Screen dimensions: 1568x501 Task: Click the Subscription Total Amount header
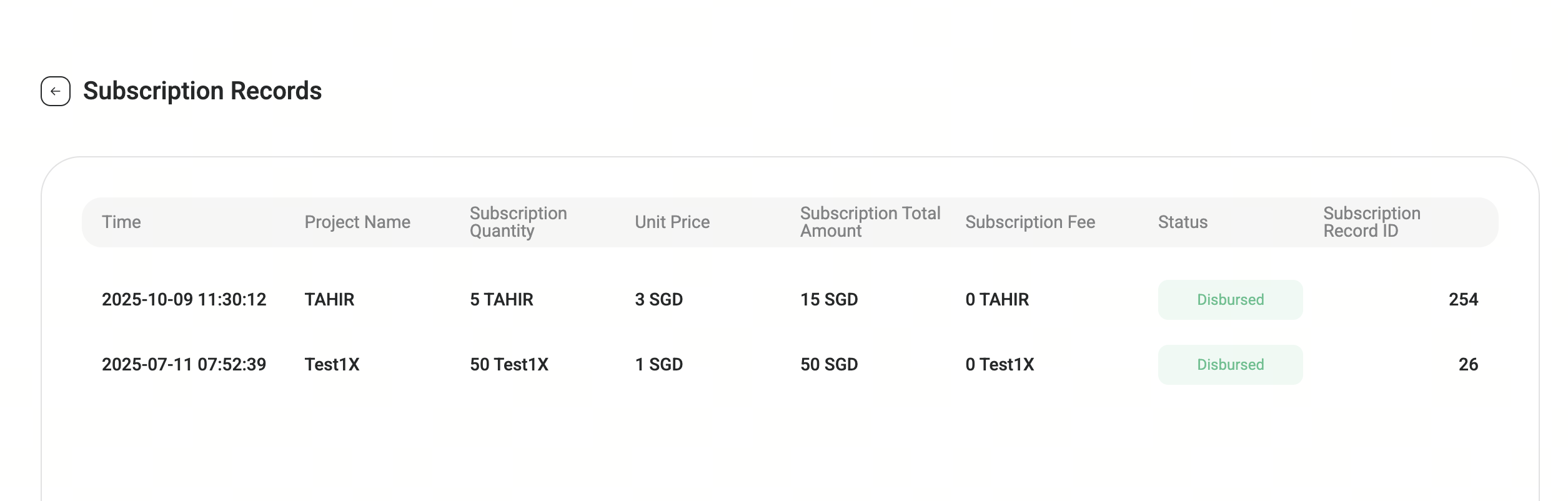tap(870, 222)
